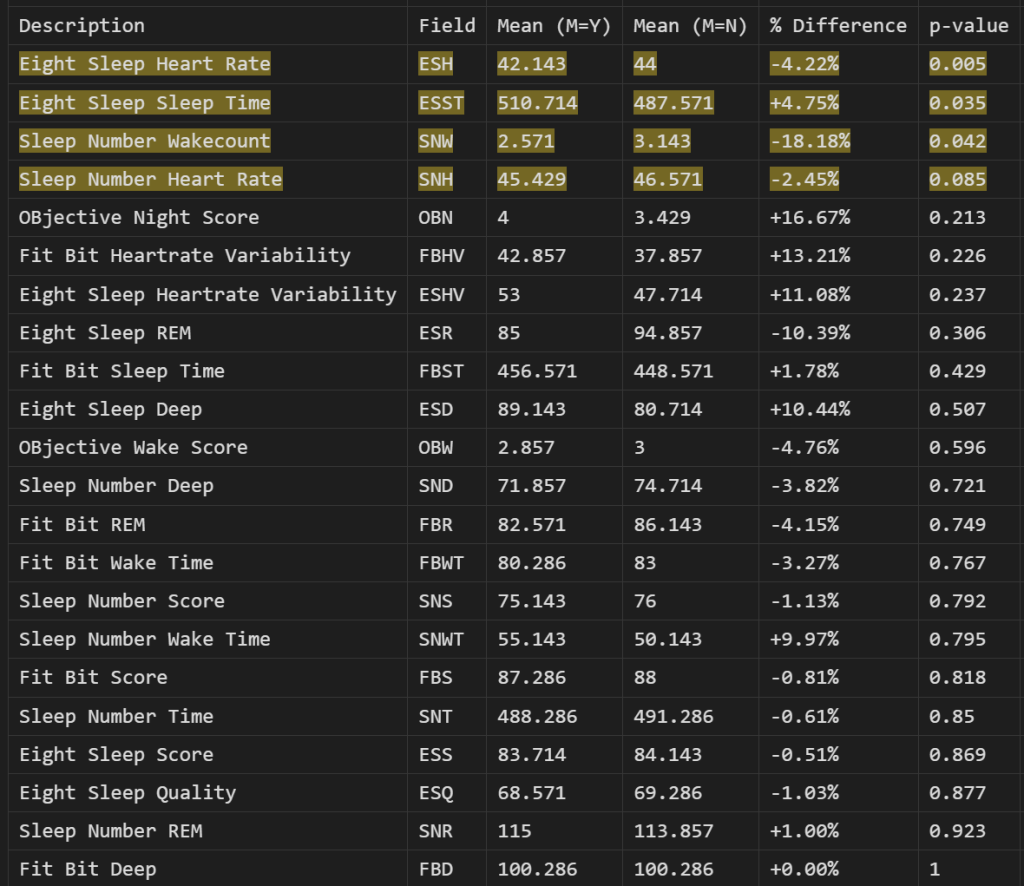Click the -18.18% difference value
1024x886 pixels.
[809, 141]
